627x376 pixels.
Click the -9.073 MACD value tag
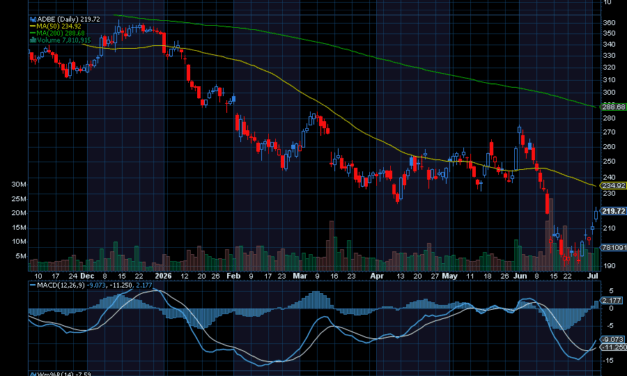[x=613, y=339]
